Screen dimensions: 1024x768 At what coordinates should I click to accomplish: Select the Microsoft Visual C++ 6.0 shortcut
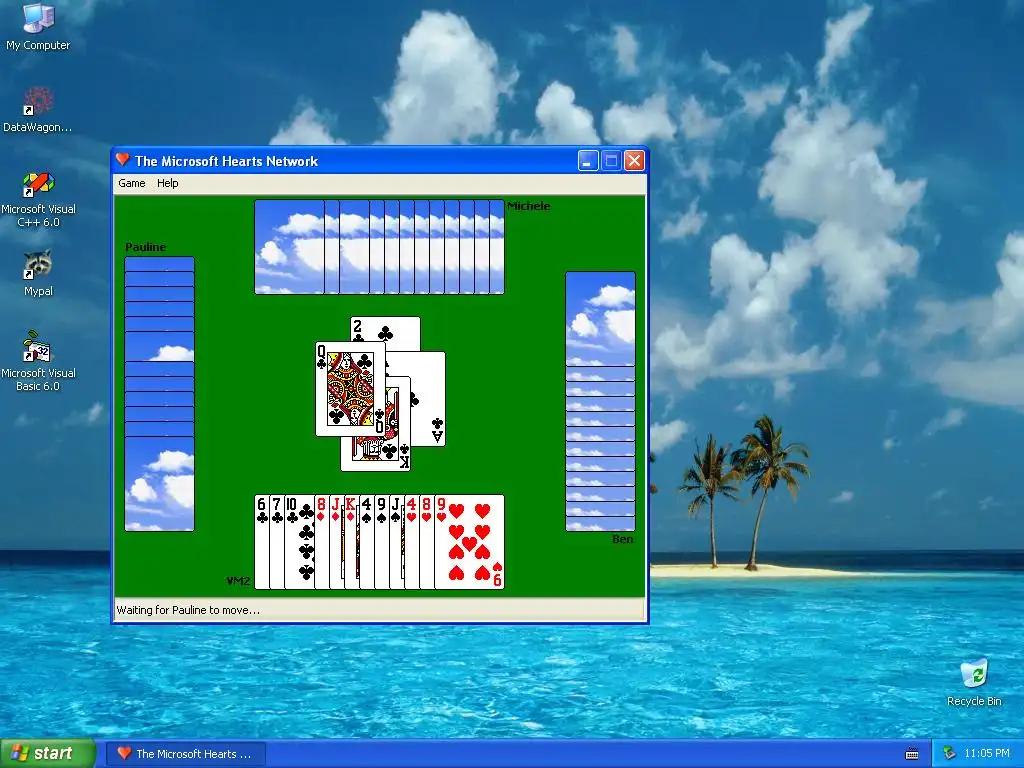(x=38, y=200)
